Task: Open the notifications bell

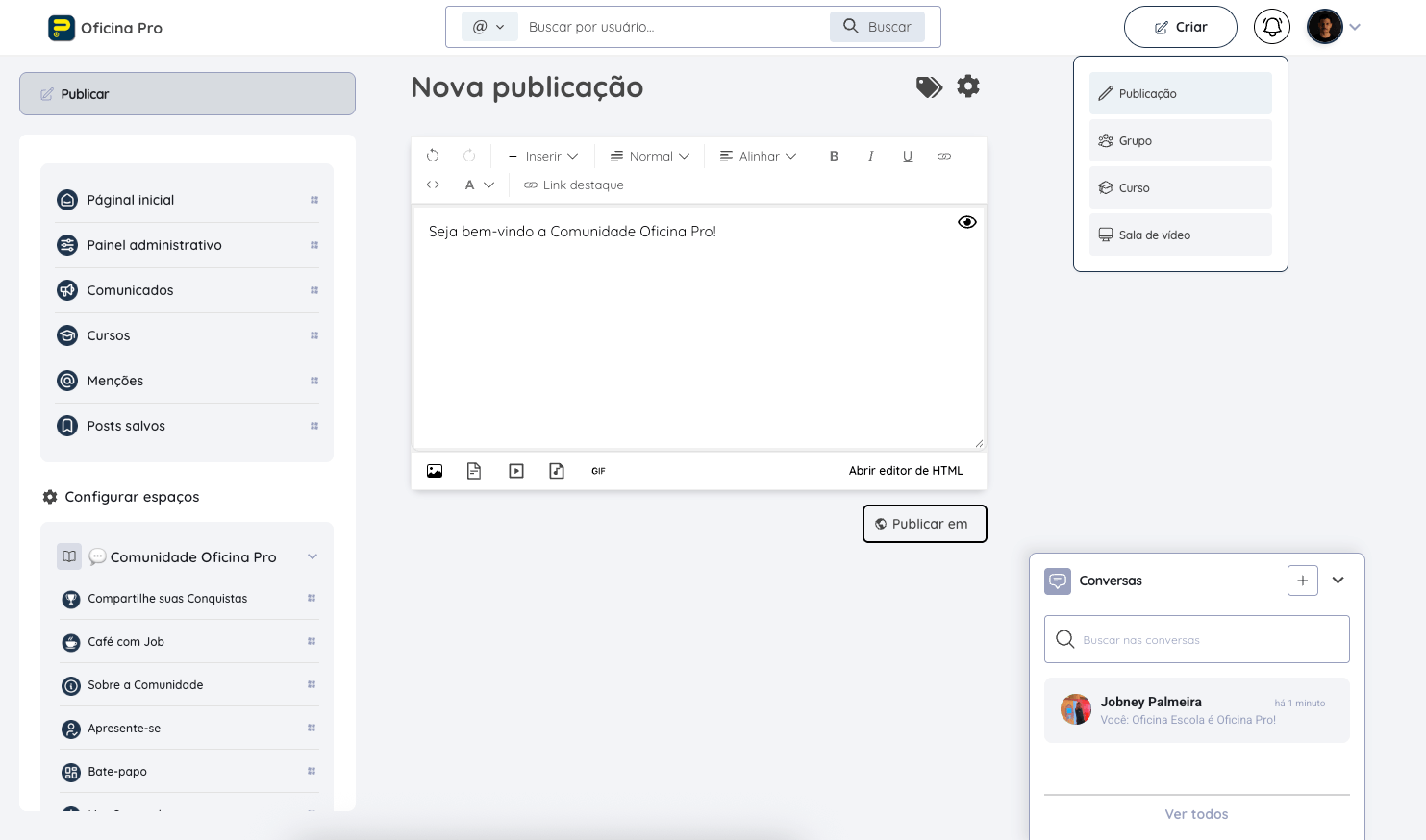Action: (1271, 27)
